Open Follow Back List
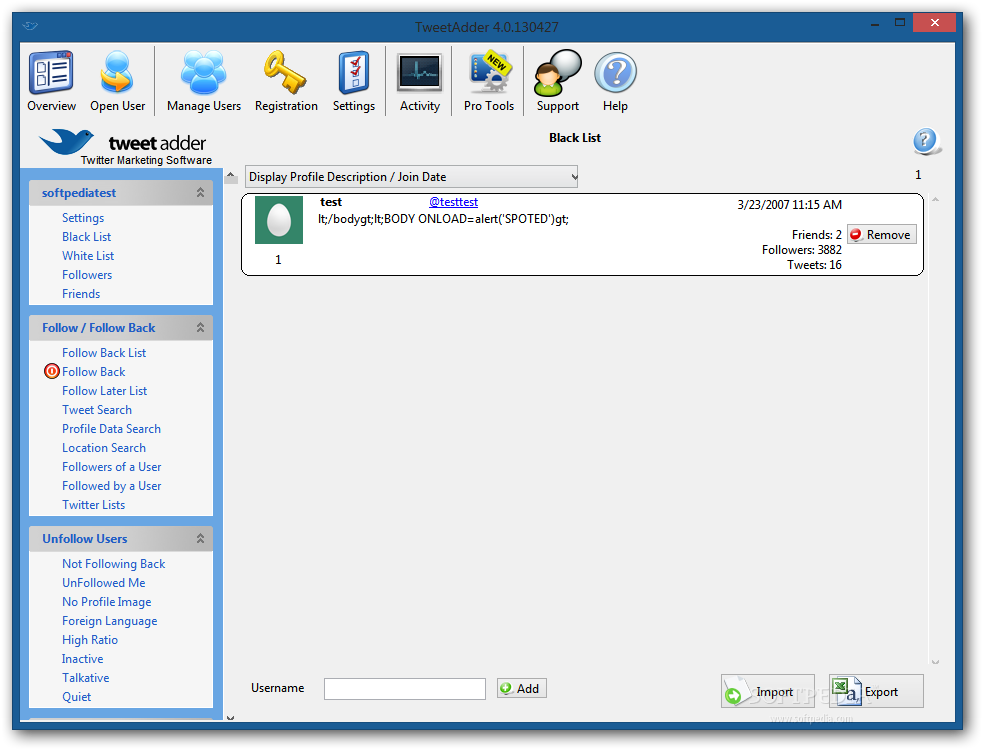Viewport: 983px width, 750px height. [x=104, y=352]
